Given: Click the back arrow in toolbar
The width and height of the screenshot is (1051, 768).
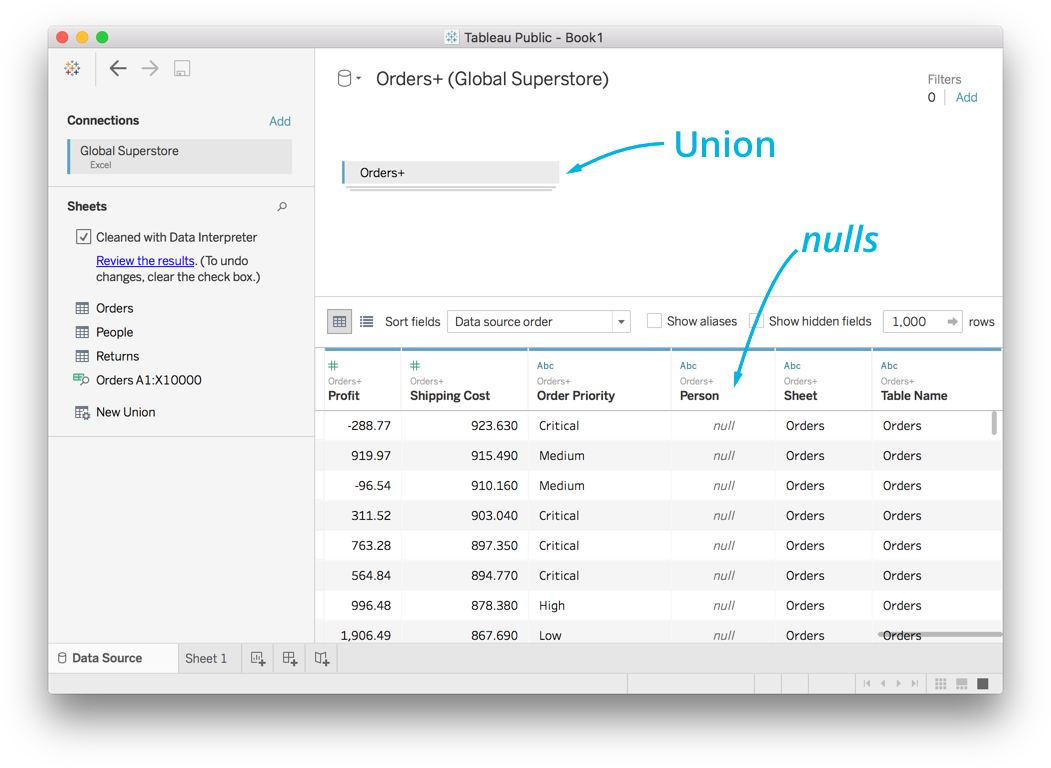Looking at the screenshot, I should (x=118, y=69).
